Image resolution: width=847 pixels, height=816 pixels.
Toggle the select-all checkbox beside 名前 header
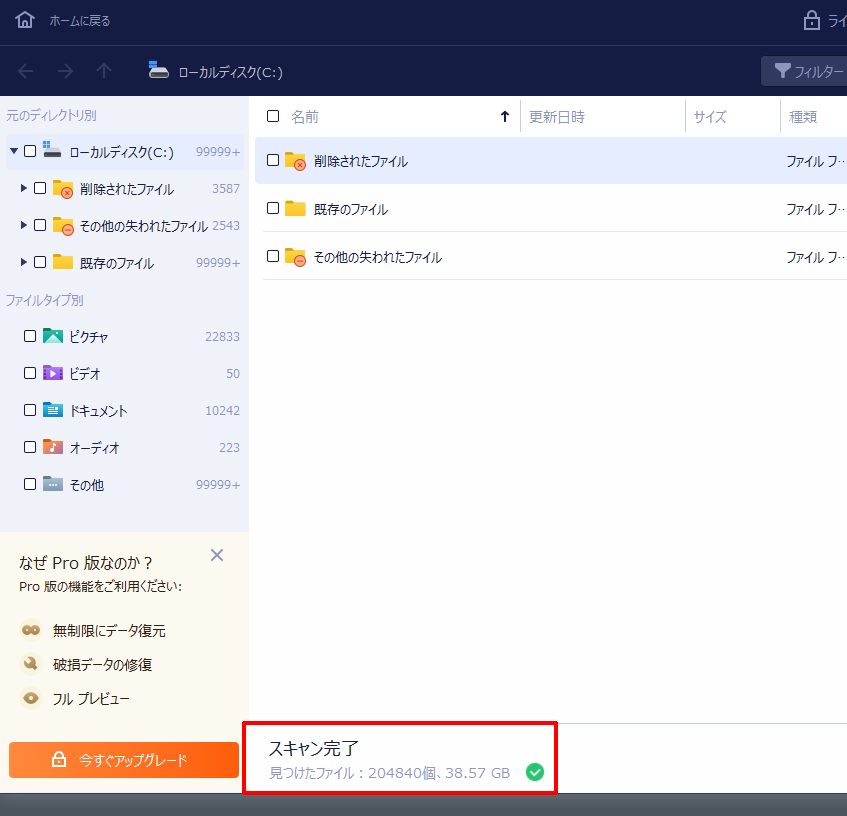pos(273,117)
